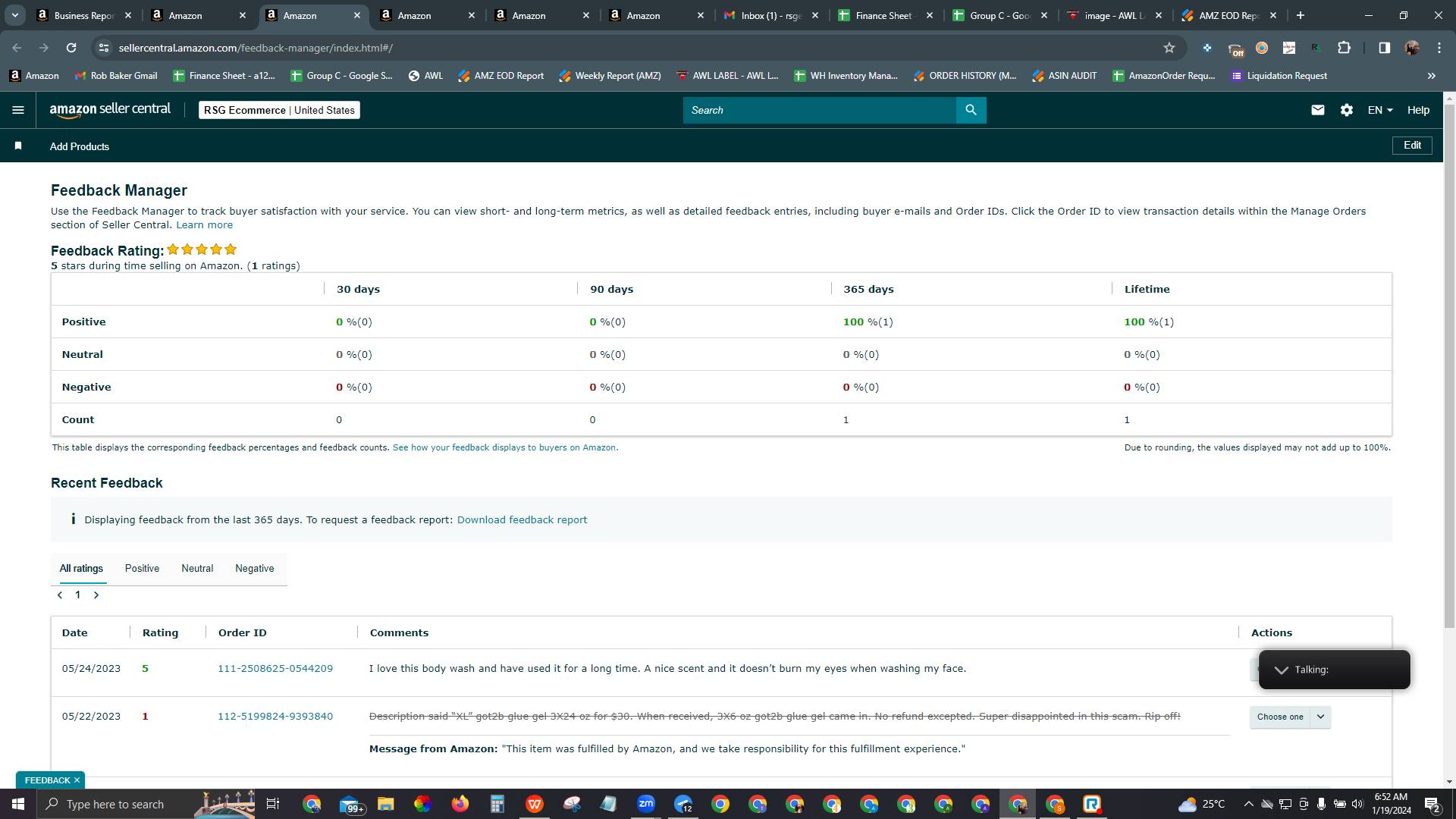The width and height of the screenshot is (1456, 819).
Task: Open the File Explorer taskbar icon
Action: (386, 804)
